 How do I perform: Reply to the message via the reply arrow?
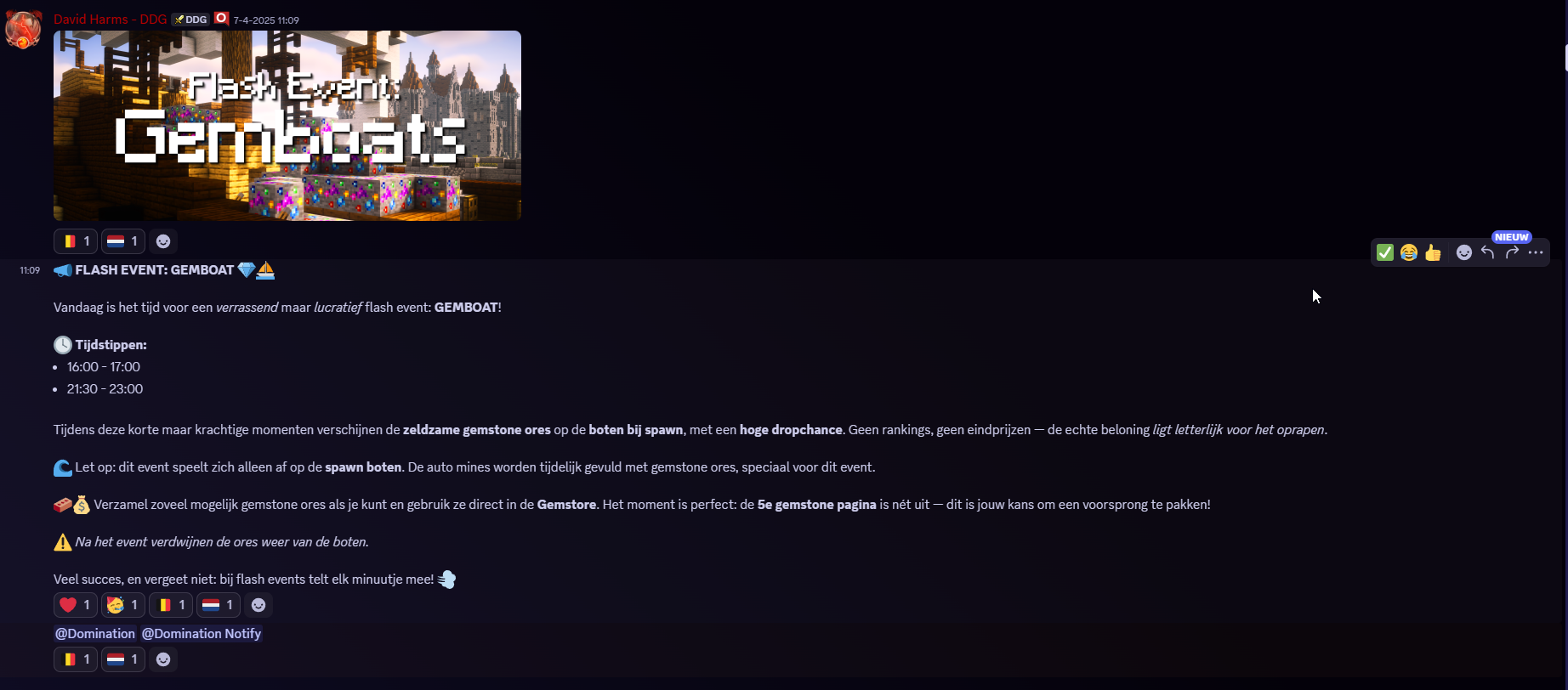[x=1488, y=252]
